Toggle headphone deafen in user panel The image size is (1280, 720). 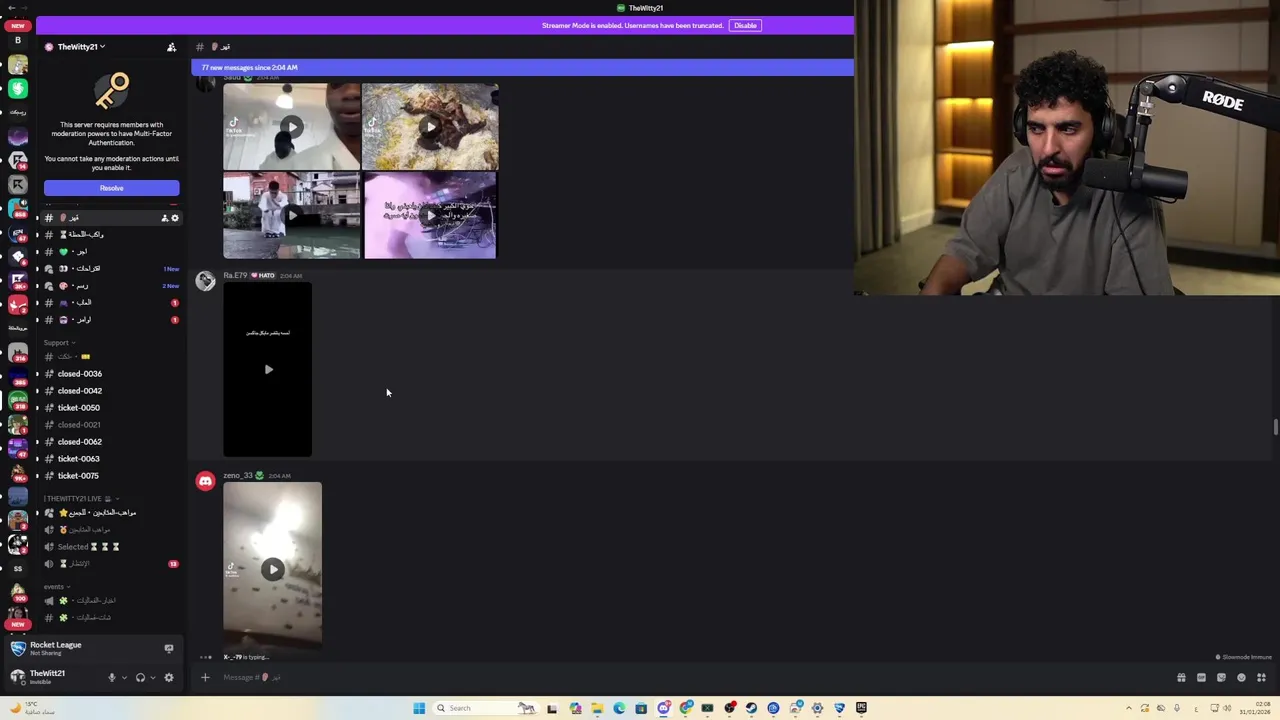(x=140, y=678)
